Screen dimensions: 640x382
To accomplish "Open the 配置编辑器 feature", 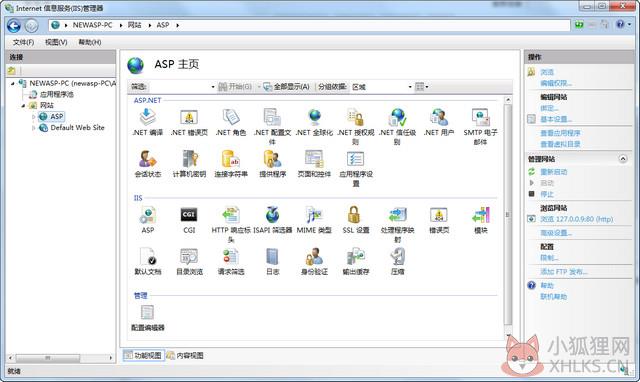I will tap(148, 318).
